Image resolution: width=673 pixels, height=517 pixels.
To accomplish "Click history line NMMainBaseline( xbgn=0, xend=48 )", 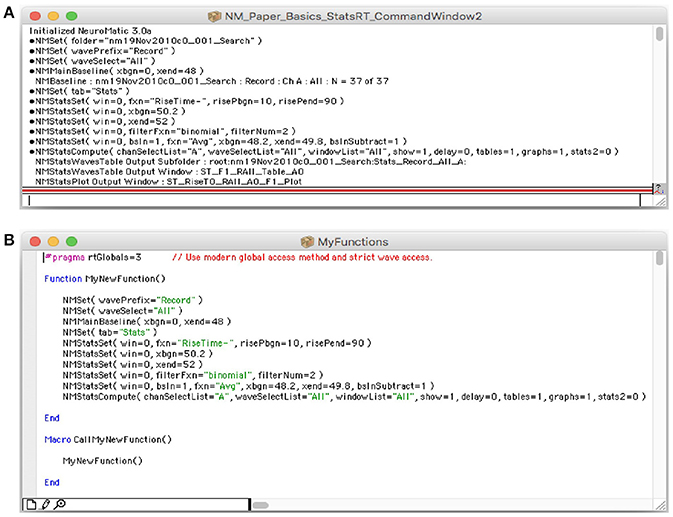I will pos(116,71).
